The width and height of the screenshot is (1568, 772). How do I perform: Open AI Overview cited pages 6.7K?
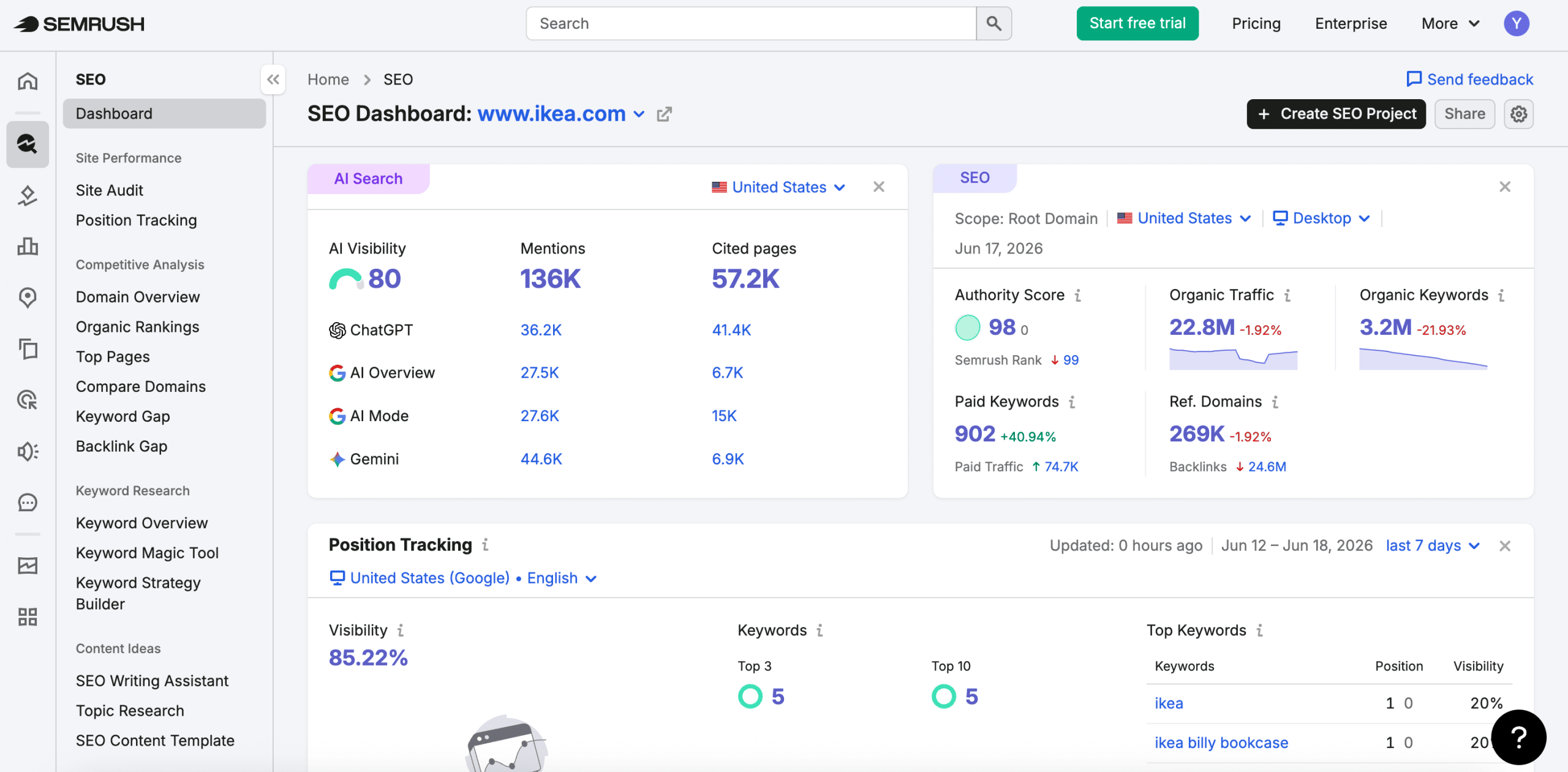(727, 373)
